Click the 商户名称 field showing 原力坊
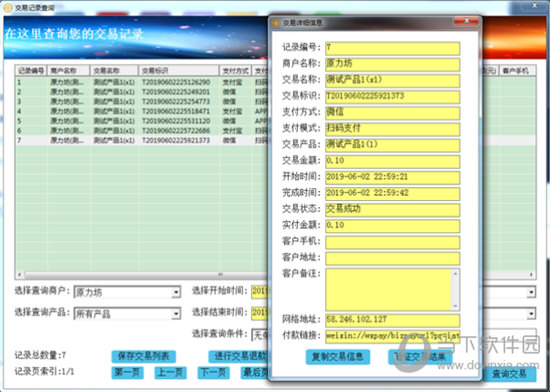550x392 pixels. [393, 65]
